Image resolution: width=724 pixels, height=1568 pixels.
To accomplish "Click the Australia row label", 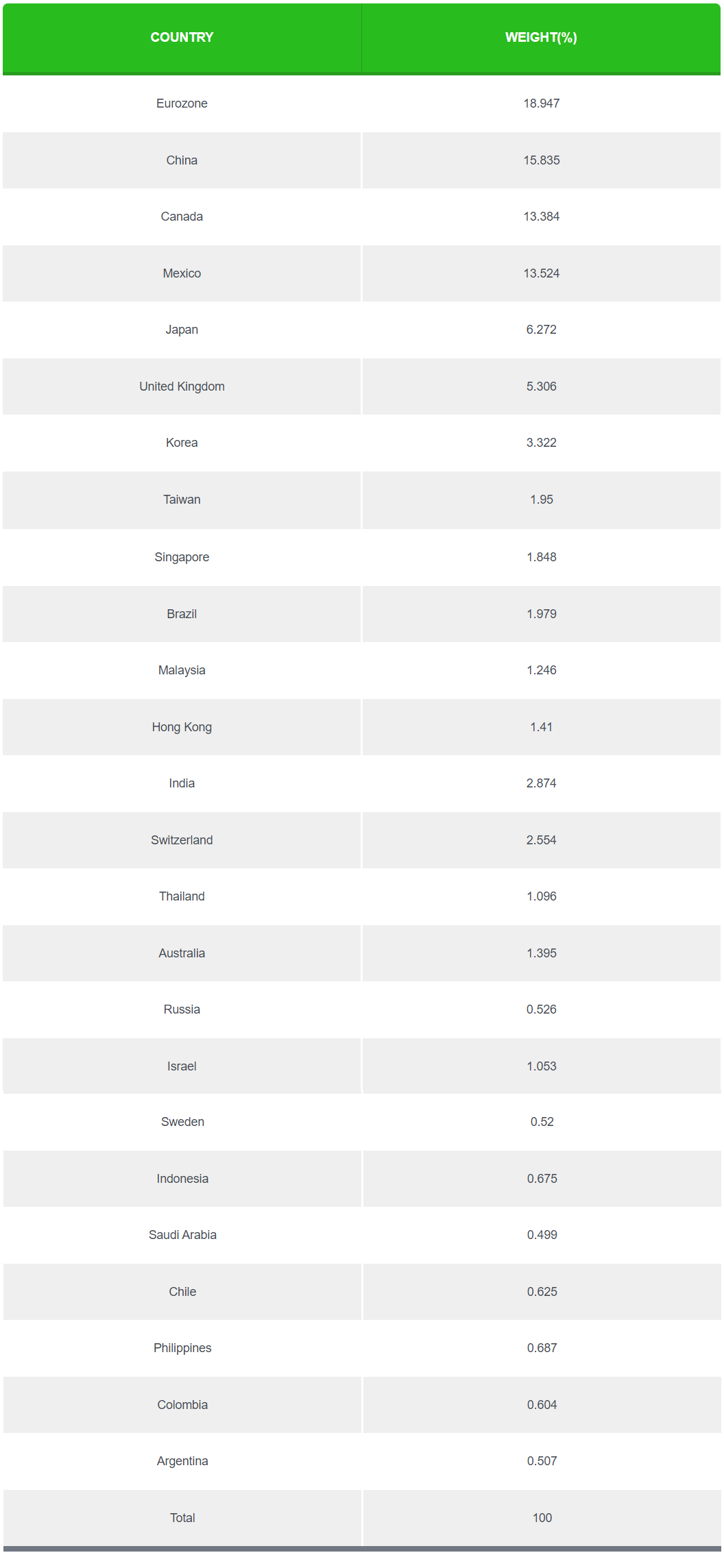I will pyautogui.click(x=182, y=953).
